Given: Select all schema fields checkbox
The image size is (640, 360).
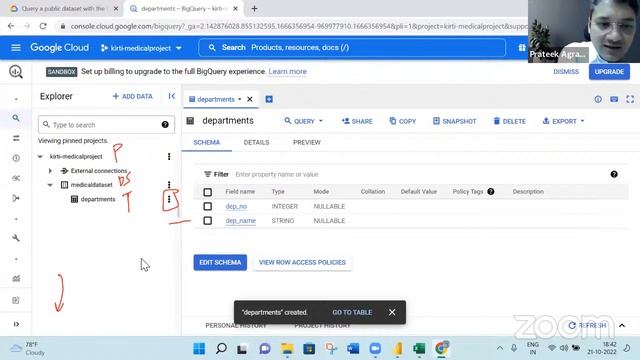Looking at the screenshot, I should point(207,192).
